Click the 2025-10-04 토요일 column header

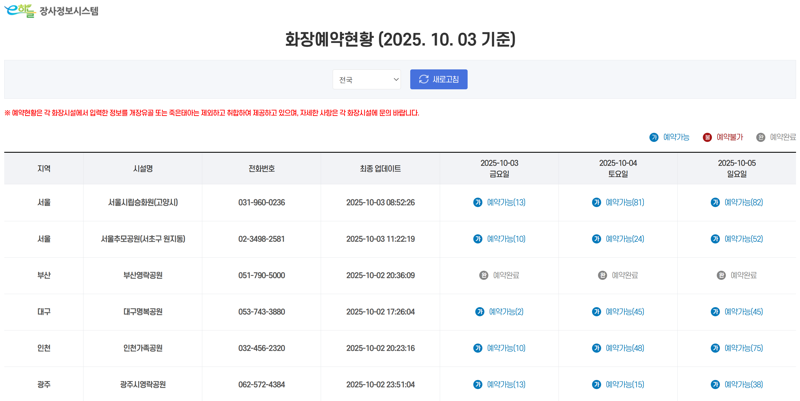pos(618,168)
